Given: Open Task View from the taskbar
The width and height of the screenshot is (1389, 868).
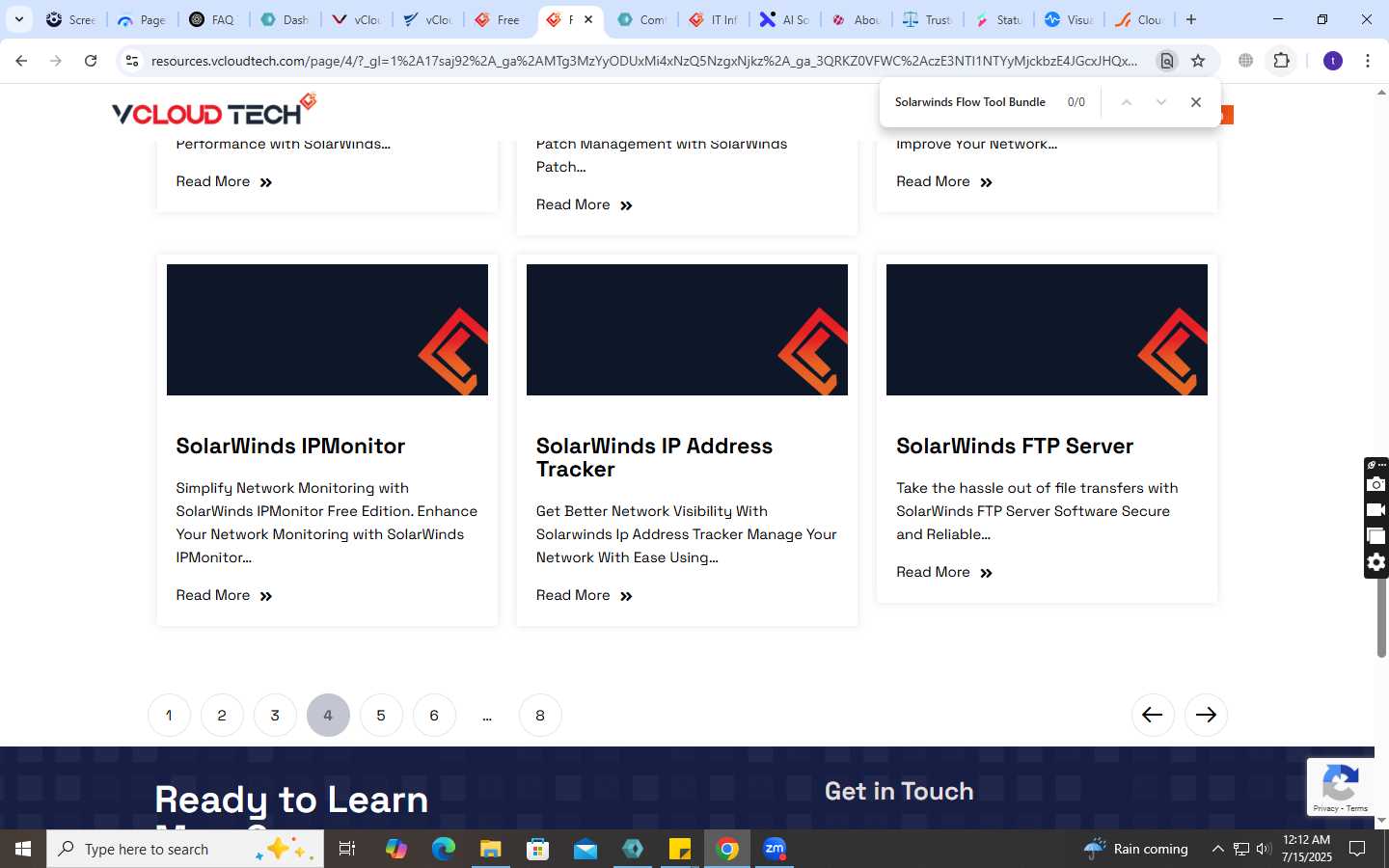Looking at the screenshot, I should pos(347,849).
